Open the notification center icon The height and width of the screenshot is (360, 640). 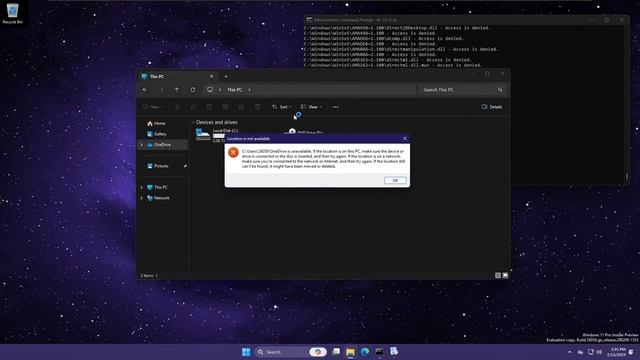[x=631, y=352]
